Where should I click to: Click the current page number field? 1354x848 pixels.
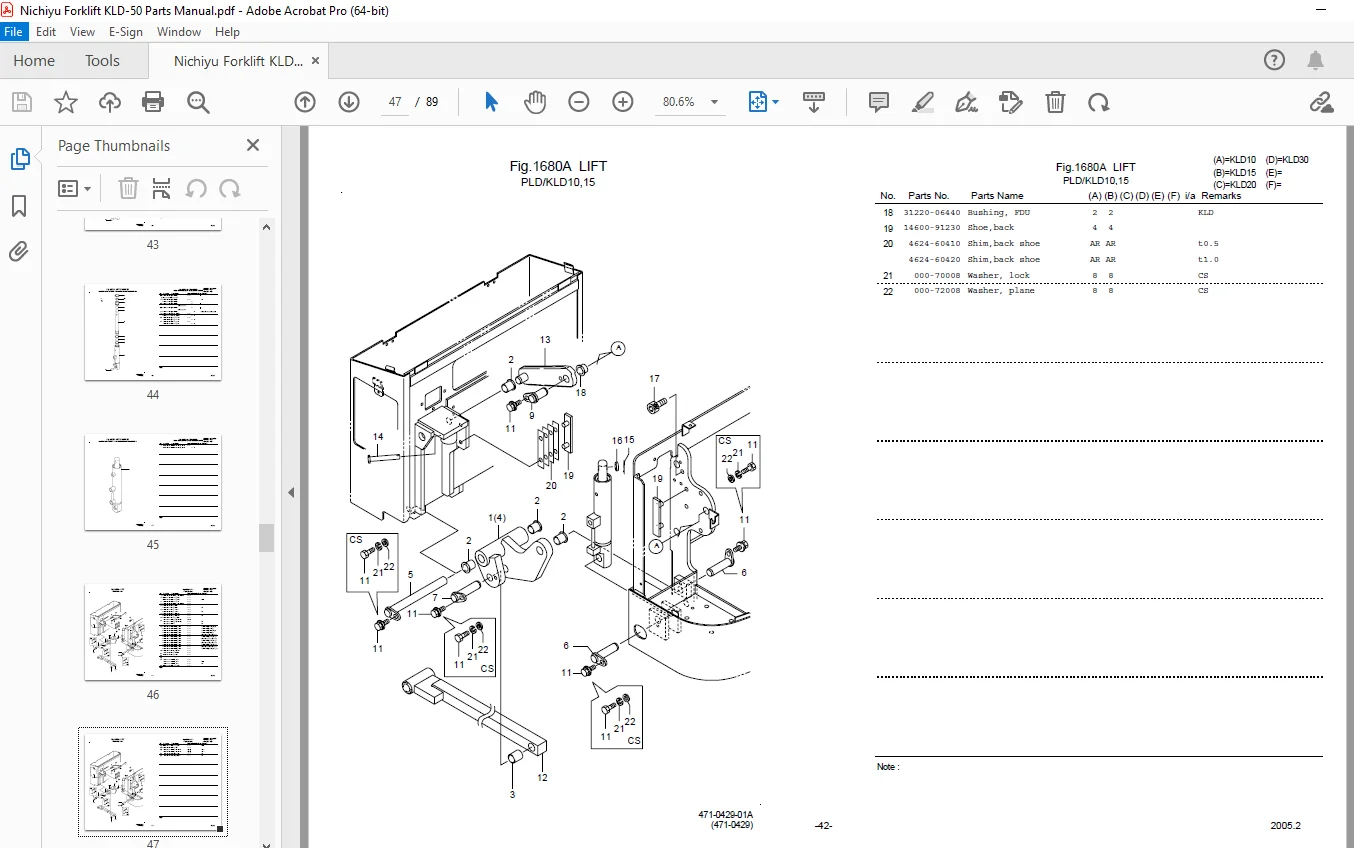tap(395, 102)
